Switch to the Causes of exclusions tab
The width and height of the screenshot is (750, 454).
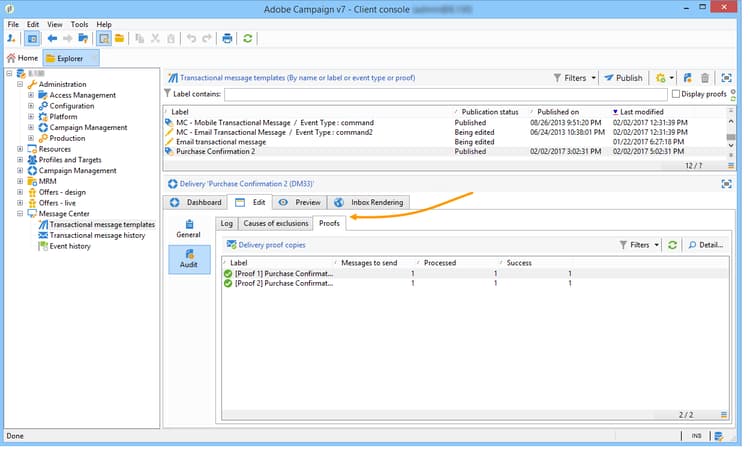pyautogui.click(x=276, y=224)
